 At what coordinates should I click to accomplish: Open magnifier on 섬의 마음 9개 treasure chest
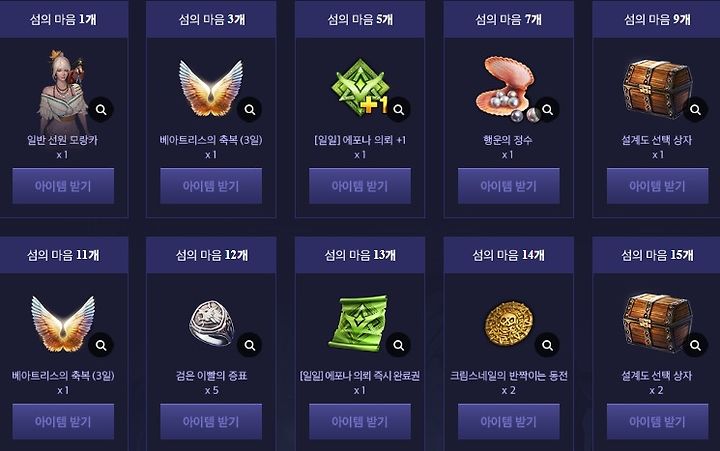pos(695,110)
